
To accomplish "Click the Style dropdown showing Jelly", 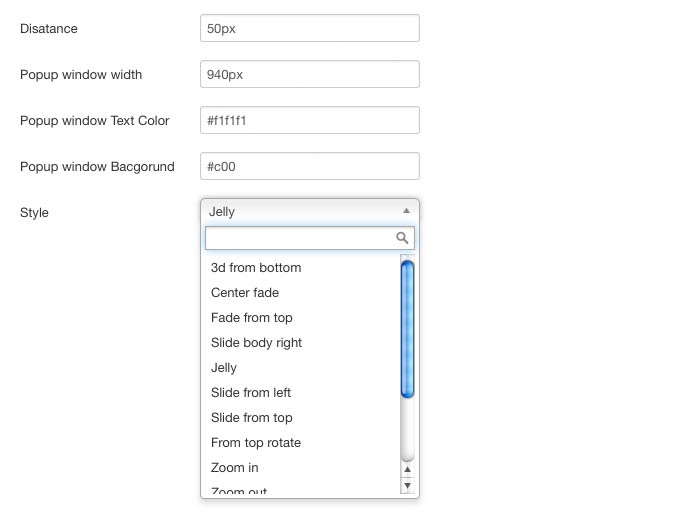I will (300, 211).
